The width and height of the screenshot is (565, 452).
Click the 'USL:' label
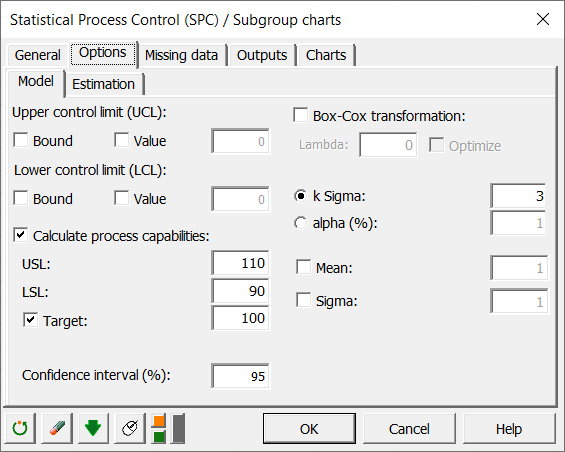(36, 264)
